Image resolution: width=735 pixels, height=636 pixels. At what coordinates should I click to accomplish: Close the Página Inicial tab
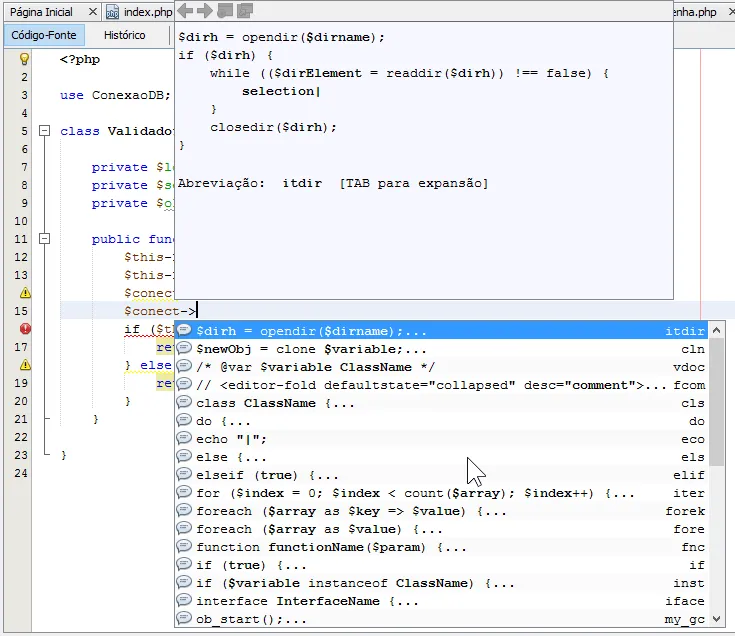[93, 12]
